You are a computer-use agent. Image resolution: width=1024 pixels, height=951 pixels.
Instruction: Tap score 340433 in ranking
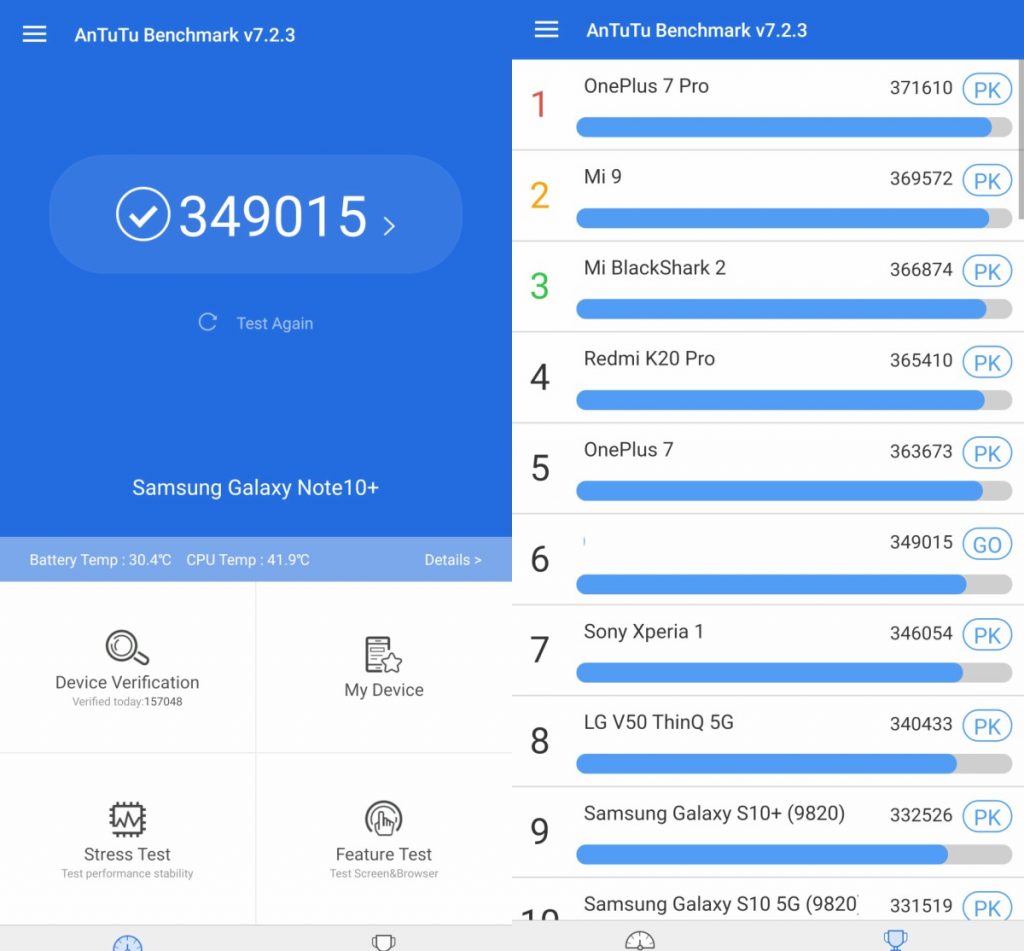921,724
